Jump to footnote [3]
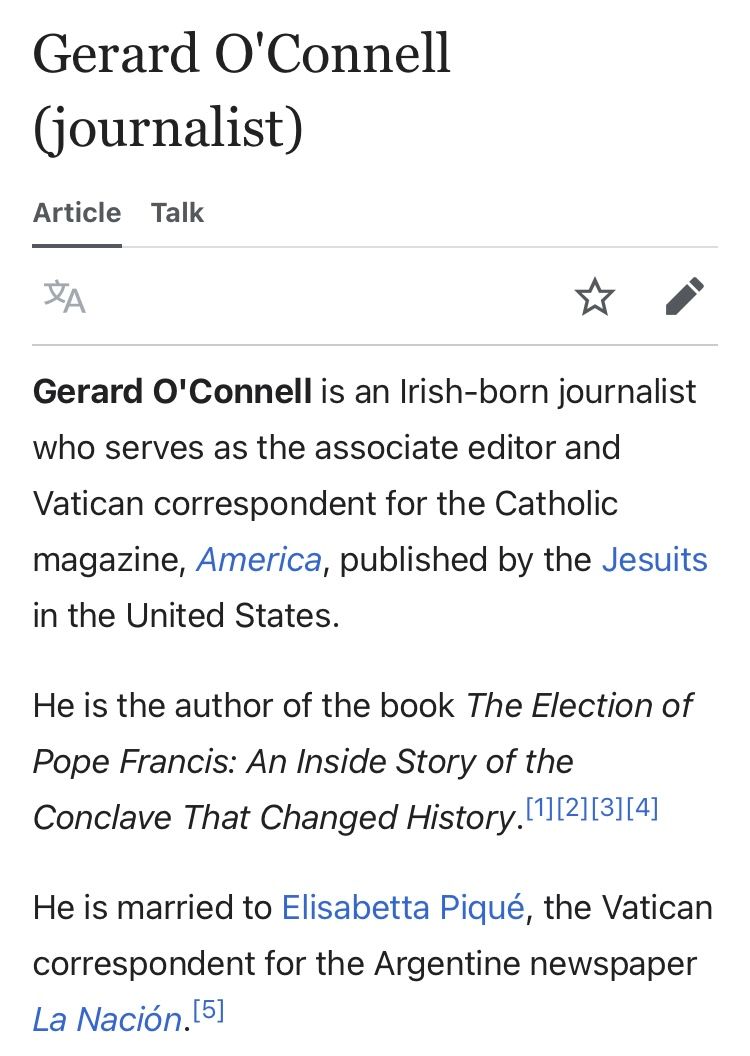 (607, 807)
